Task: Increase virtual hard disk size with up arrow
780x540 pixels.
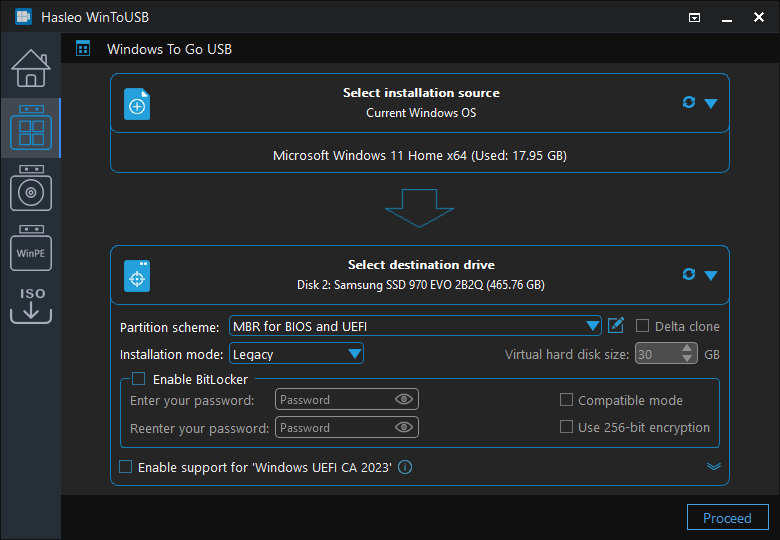Action: pos(687,348)
